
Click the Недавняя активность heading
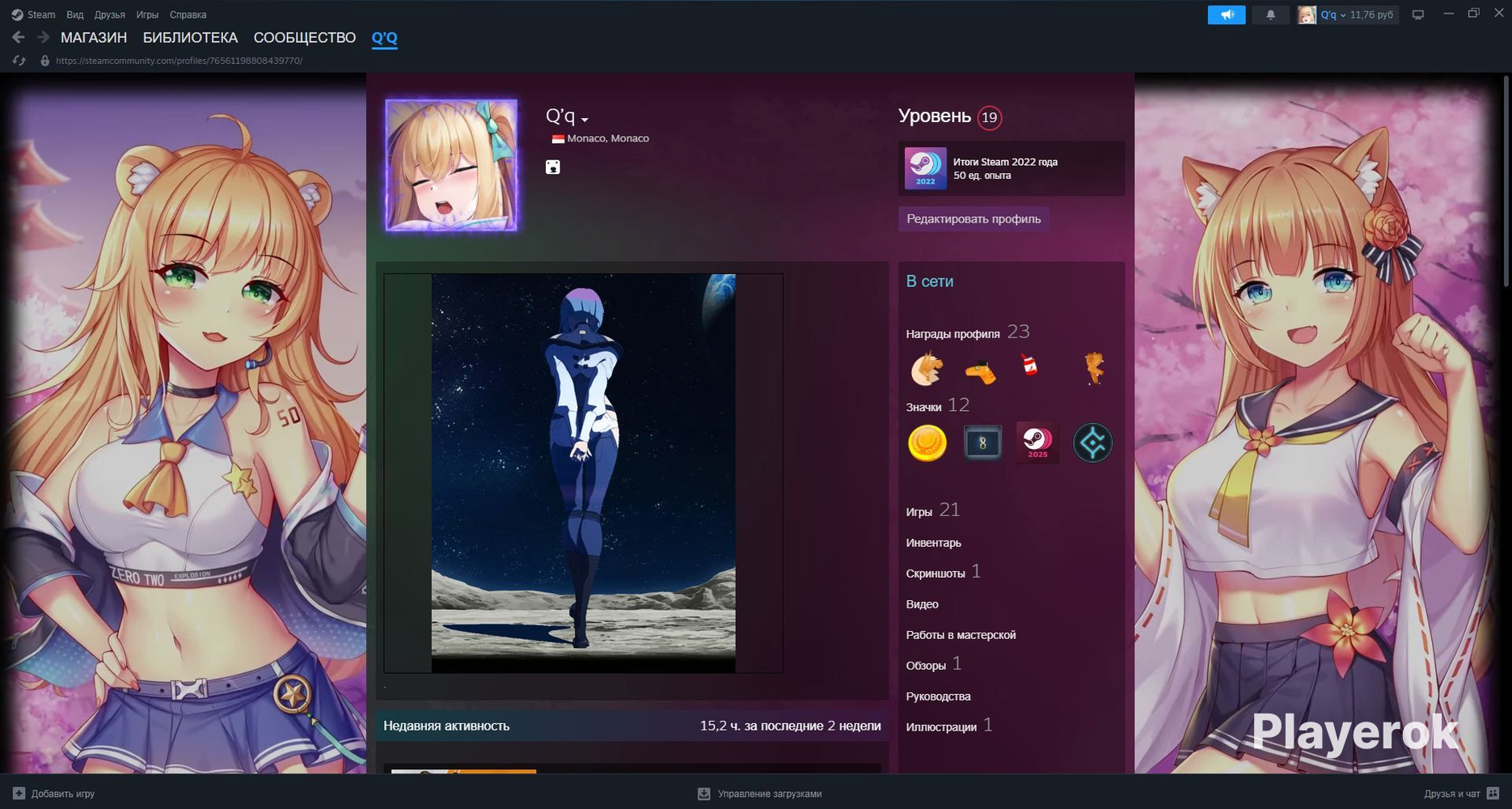click(x=446, y=726)
